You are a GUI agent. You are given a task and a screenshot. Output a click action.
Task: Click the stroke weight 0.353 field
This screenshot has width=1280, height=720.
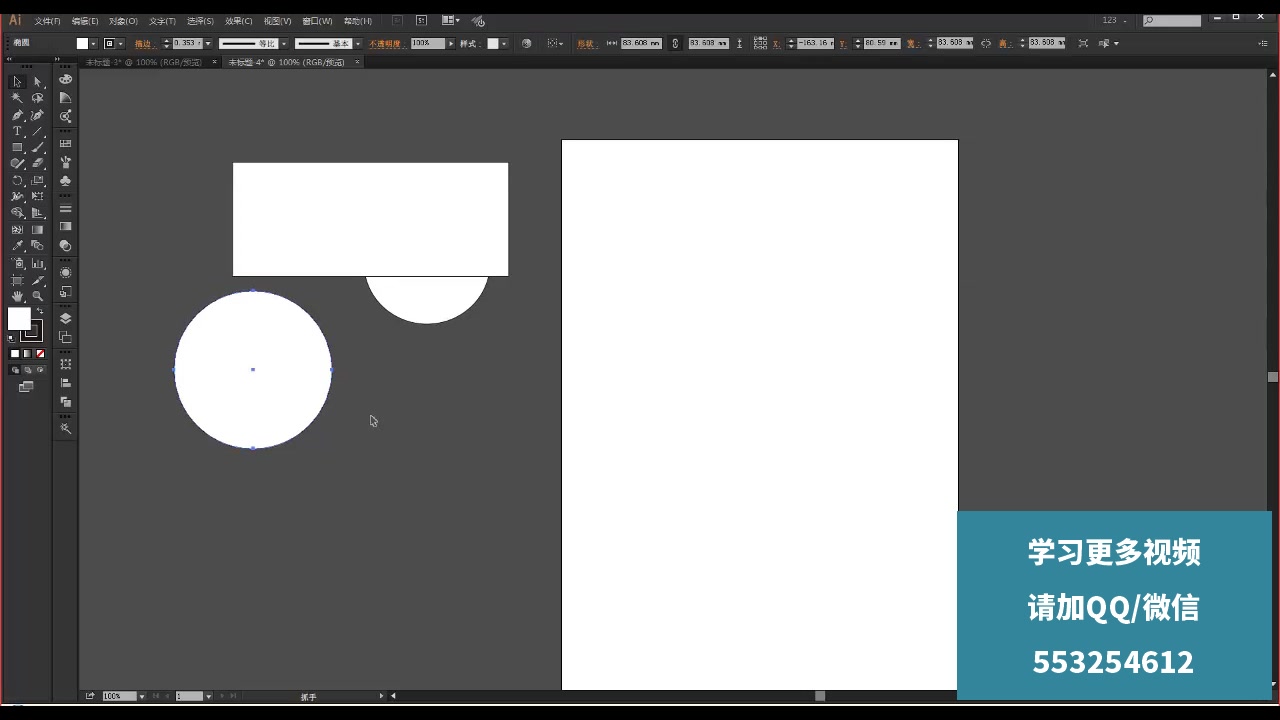pyautogui.click(x=188, y=43)
